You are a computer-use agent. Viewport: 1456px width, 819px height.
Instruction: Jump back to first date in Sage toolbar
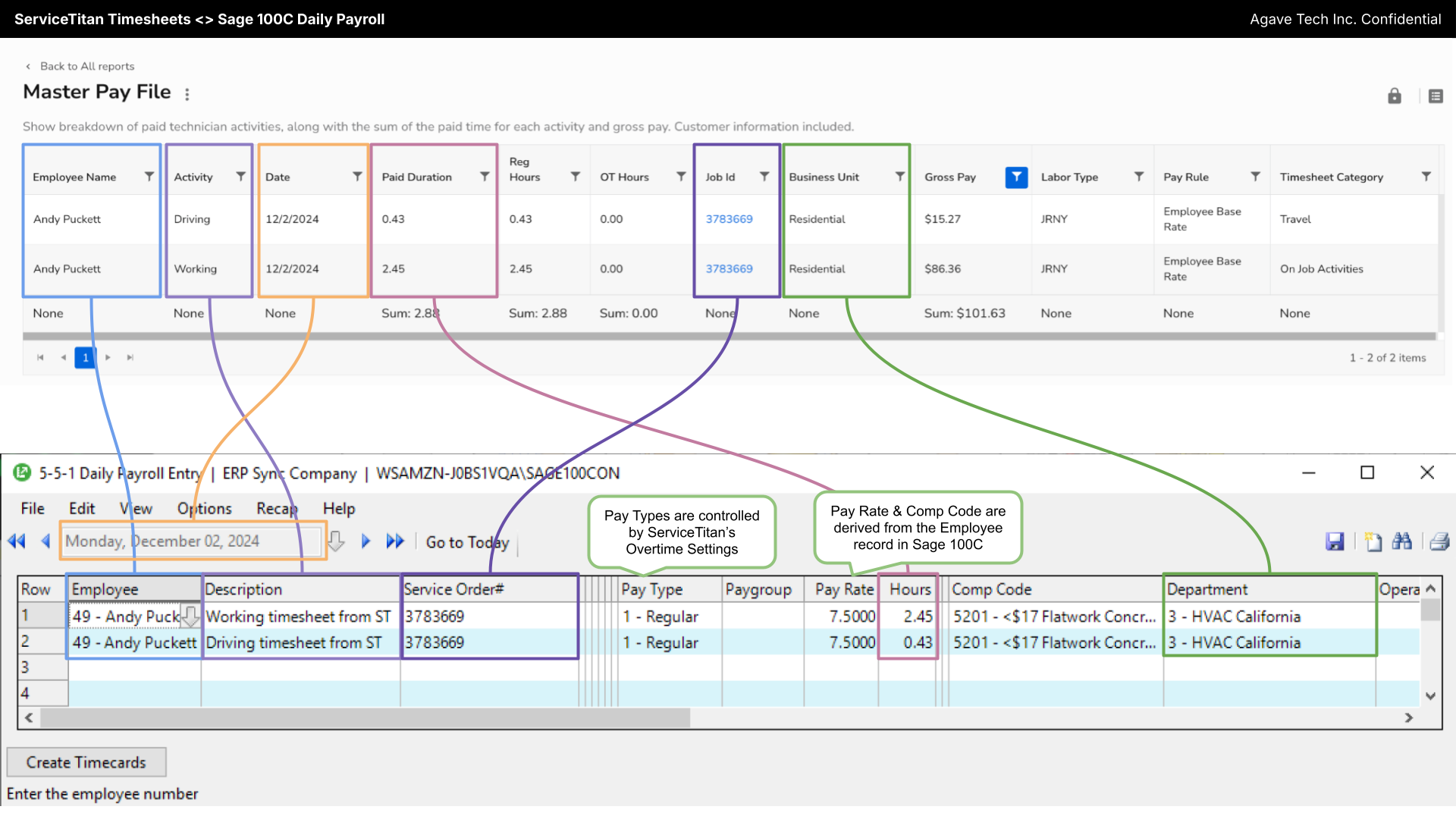click(17, 541)
